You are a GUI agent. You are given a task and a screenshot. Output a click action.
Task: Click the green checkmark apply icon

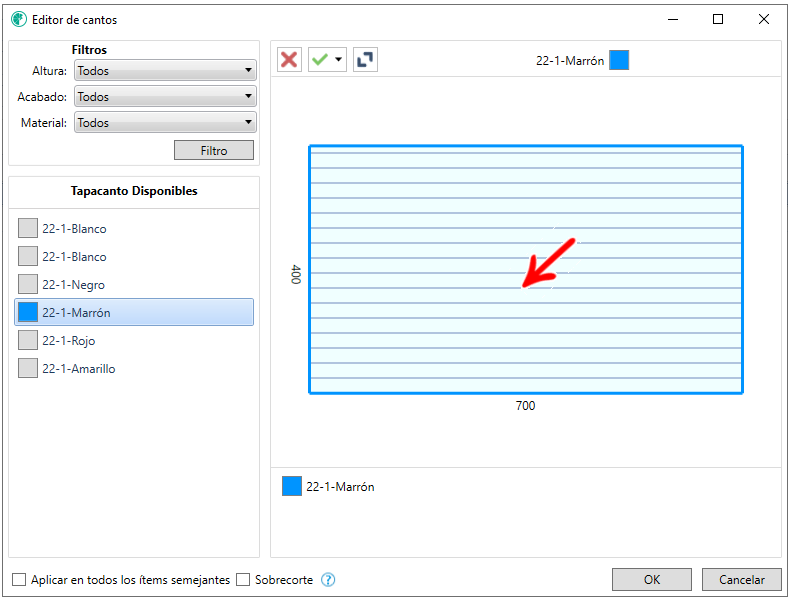(x=320, y=60)
